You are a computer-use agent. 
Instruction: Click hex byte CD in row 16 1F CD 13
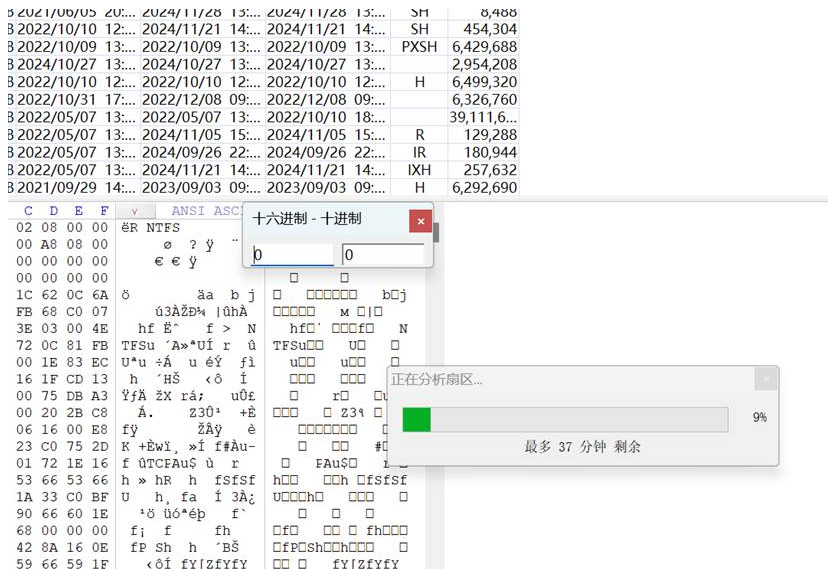point(74,379)
